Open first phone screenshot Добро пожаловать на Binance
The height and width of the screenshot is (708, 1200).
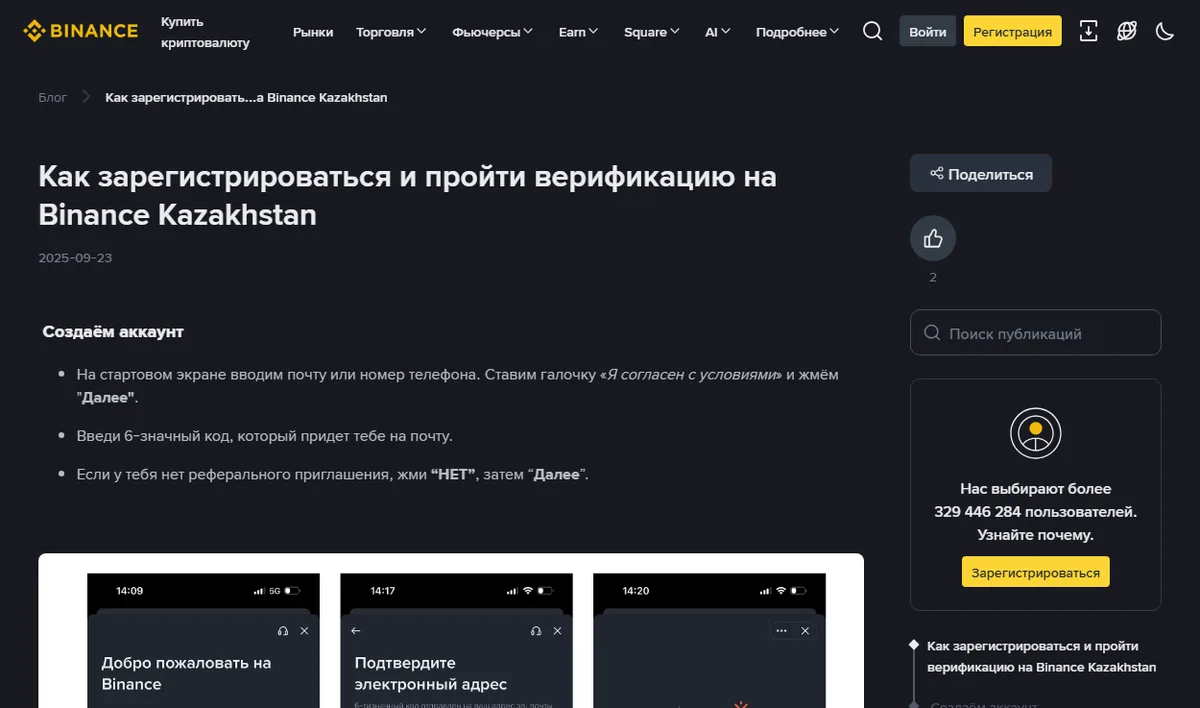[x=203, y=640]
